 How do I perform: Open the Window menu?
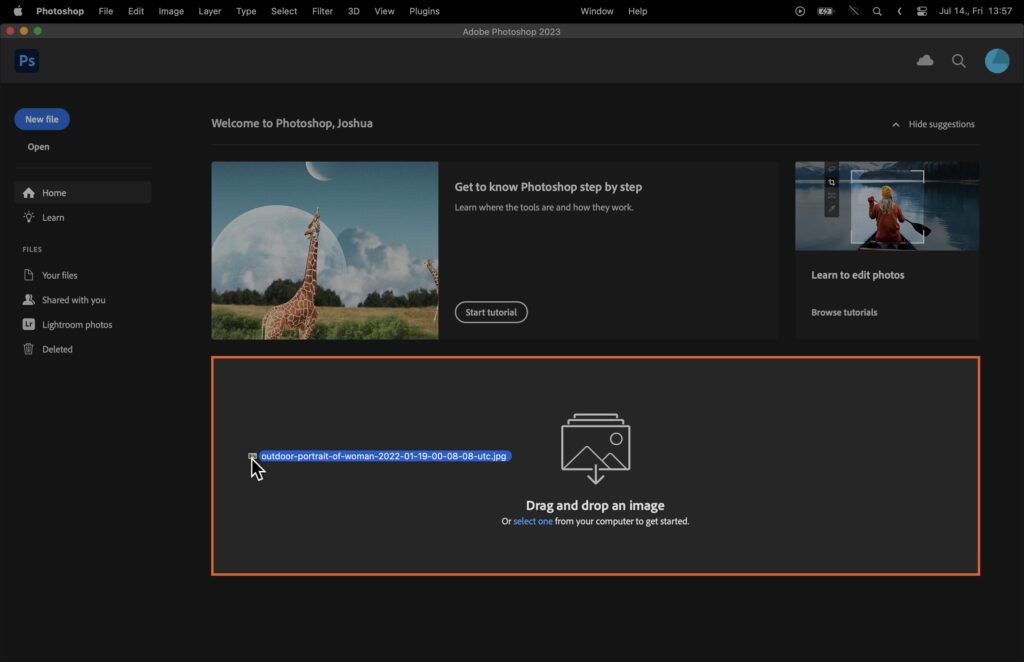pyautogui.click(x=597, y=11)
